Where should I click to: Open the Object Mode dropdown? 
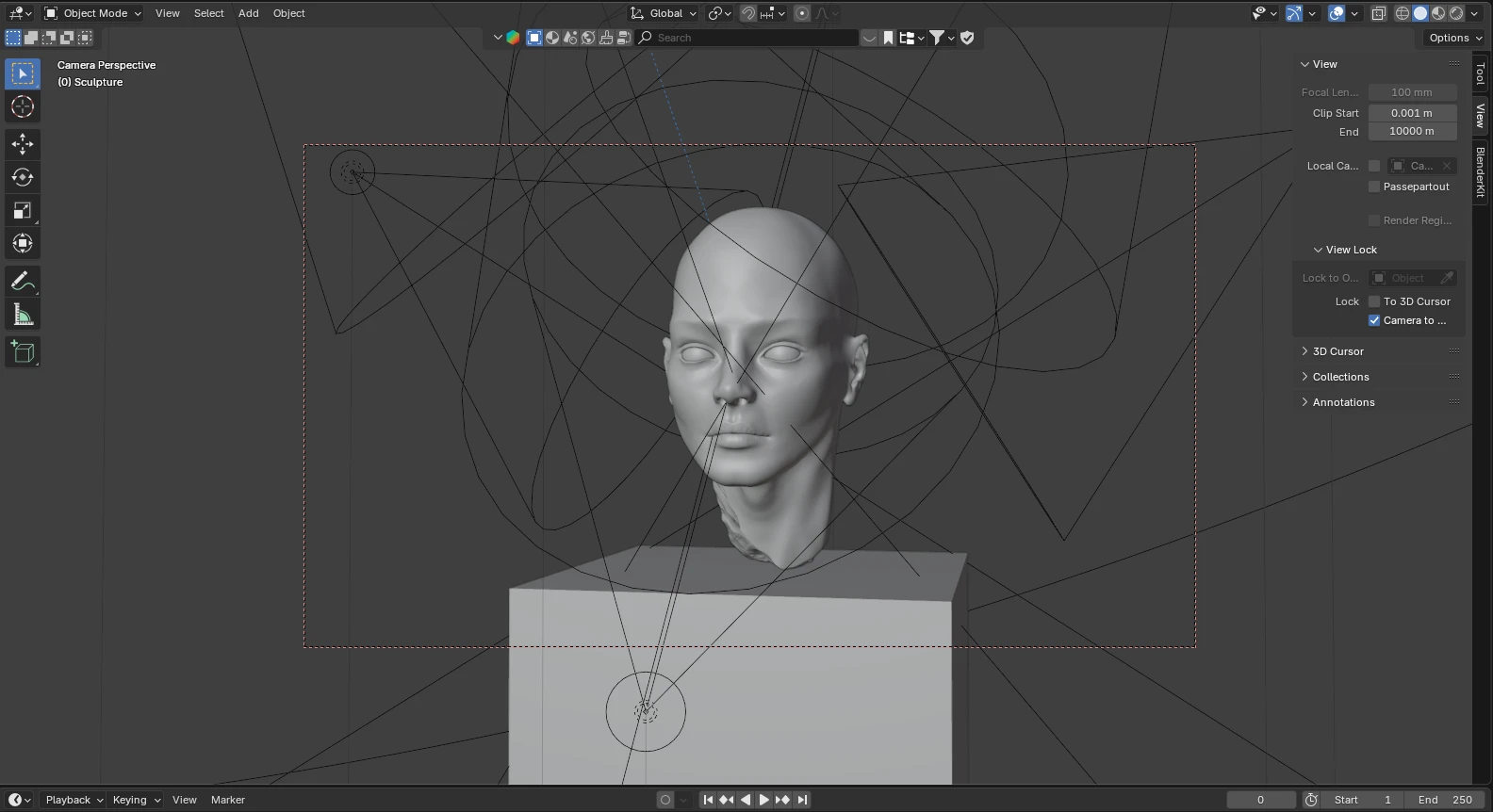click(93, 13)
